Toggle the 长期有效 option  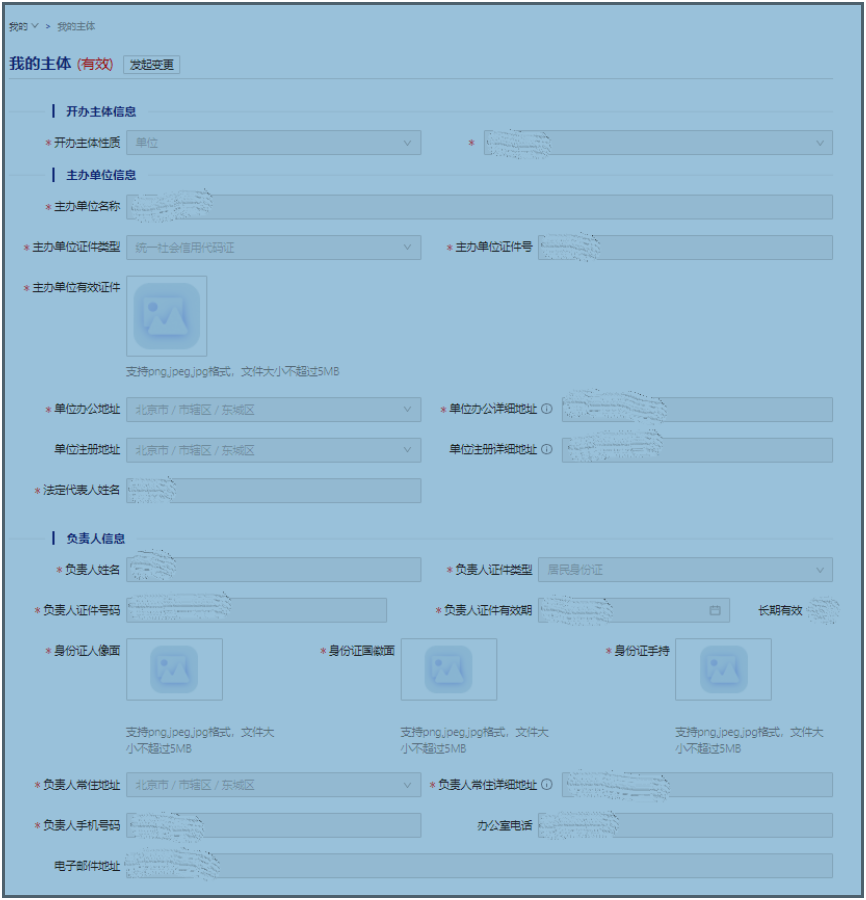[821, 610]
